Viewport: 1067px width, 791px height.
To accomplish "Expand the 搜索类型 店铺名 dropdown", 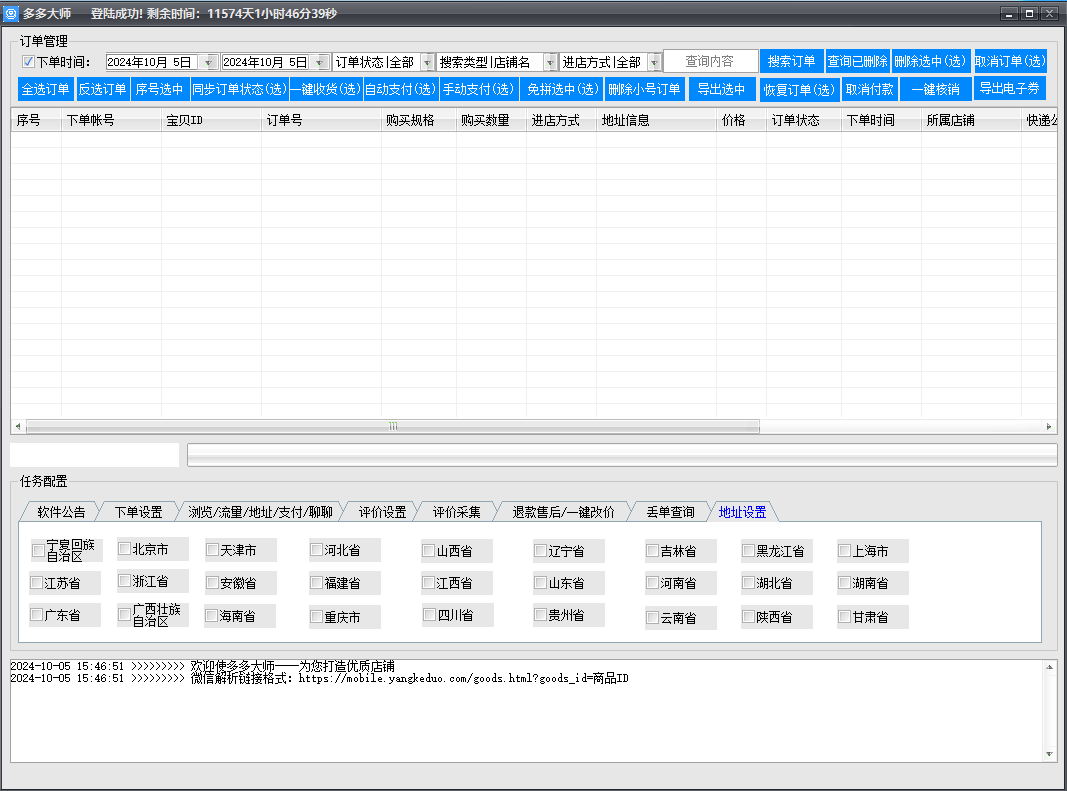I will click(549, 62).
